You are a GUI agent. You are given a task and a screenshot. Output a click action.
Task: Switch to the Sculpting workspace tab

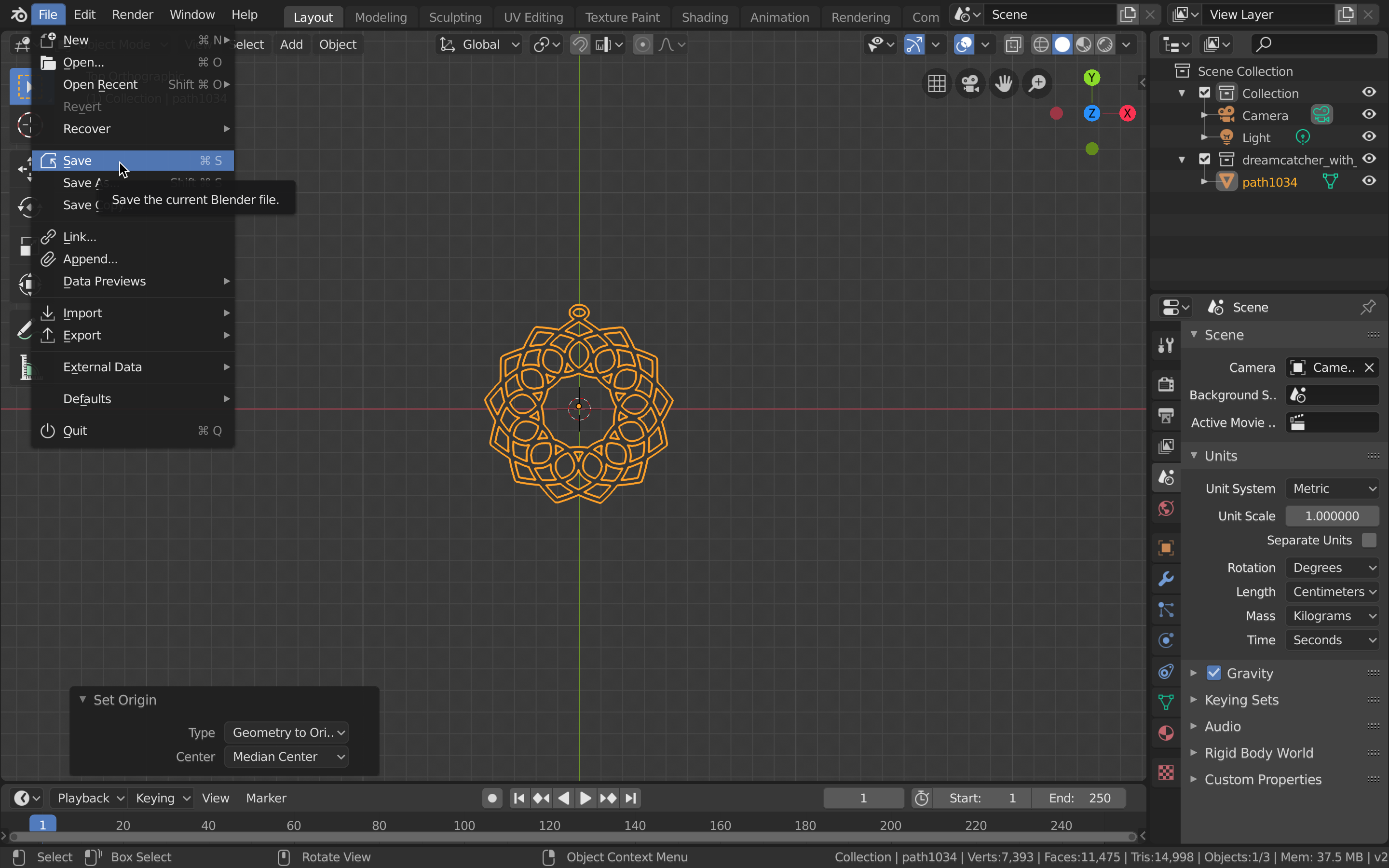455,17
